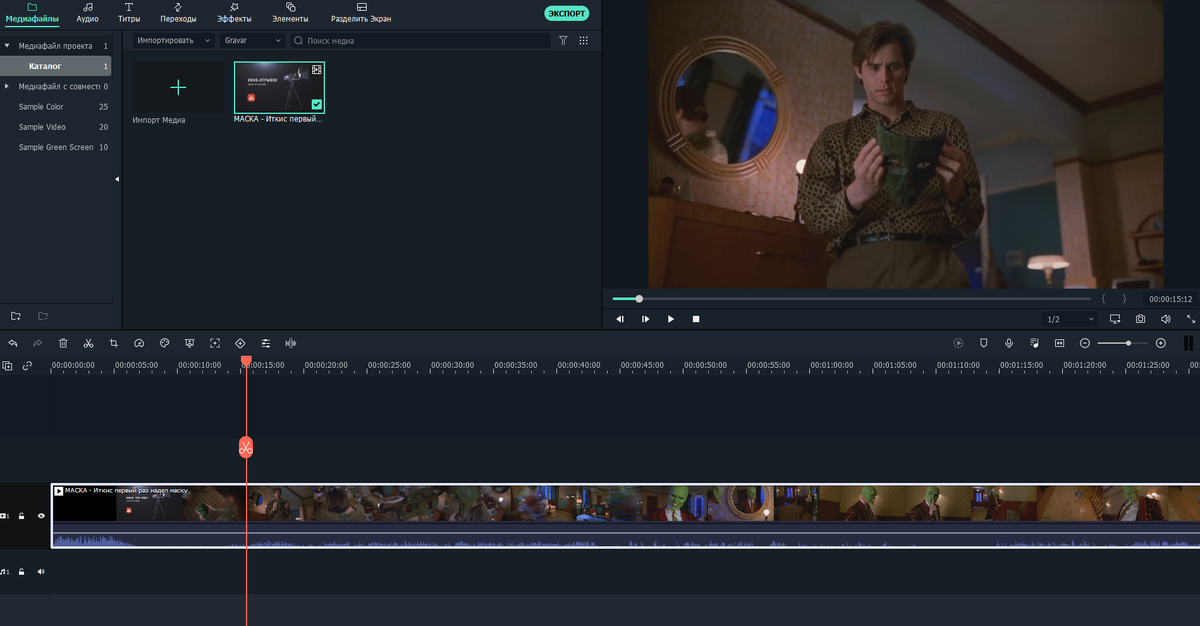Viewport: 1200px width, 626px height.
Task: Select the Каталог folder
Action: pos(55,66)
